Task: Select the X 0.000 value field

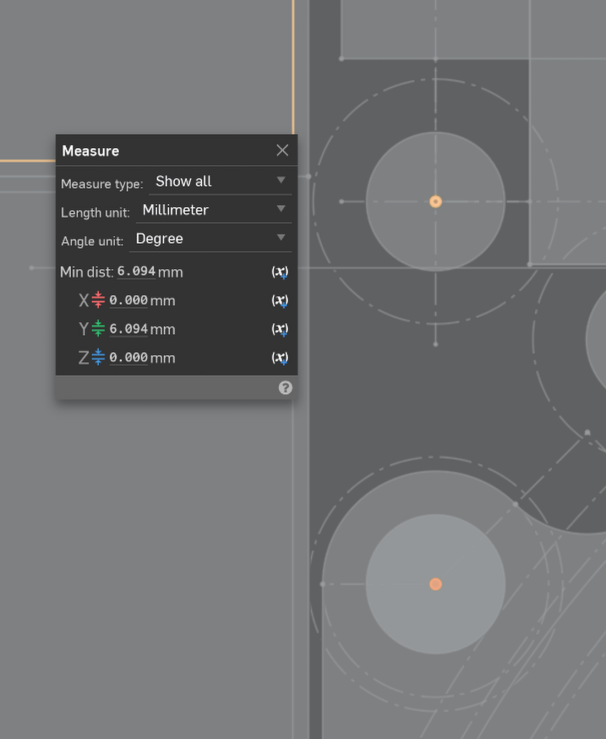Action: click(x=128, y=300)
